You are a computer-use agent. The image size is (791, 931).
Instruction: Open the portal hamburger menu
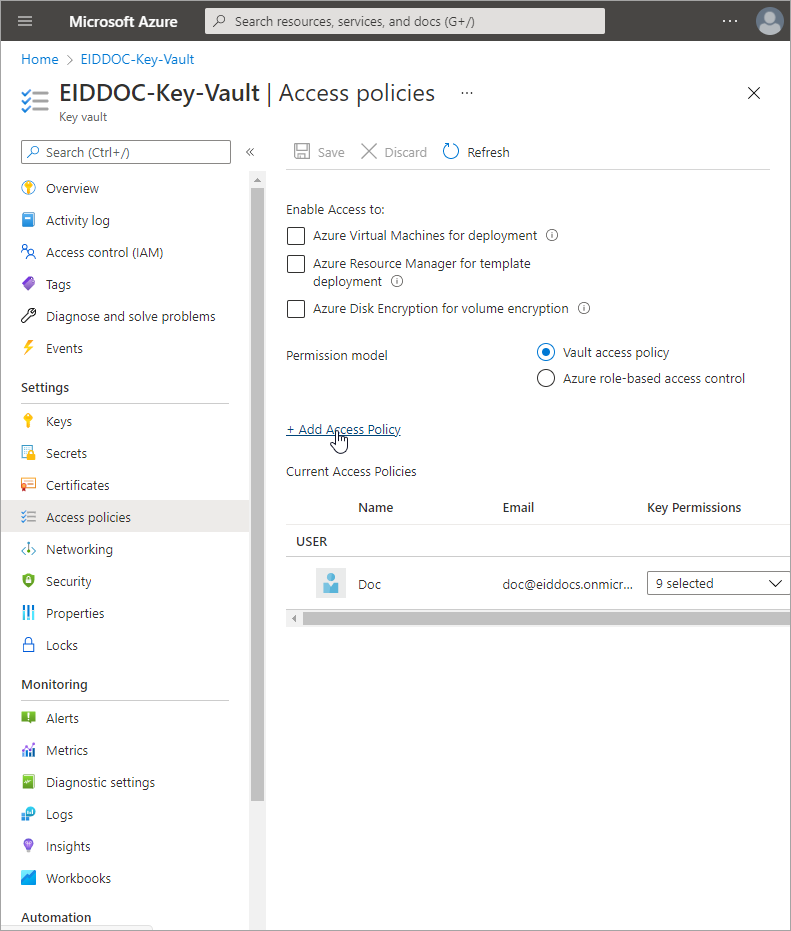point(25,21)
